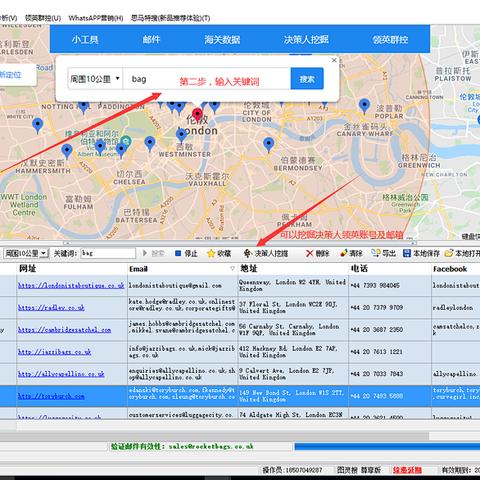This screenshot has height=480, width=480.
Task: Click the 本地打开 folder open icon
Action: (449, 253)
